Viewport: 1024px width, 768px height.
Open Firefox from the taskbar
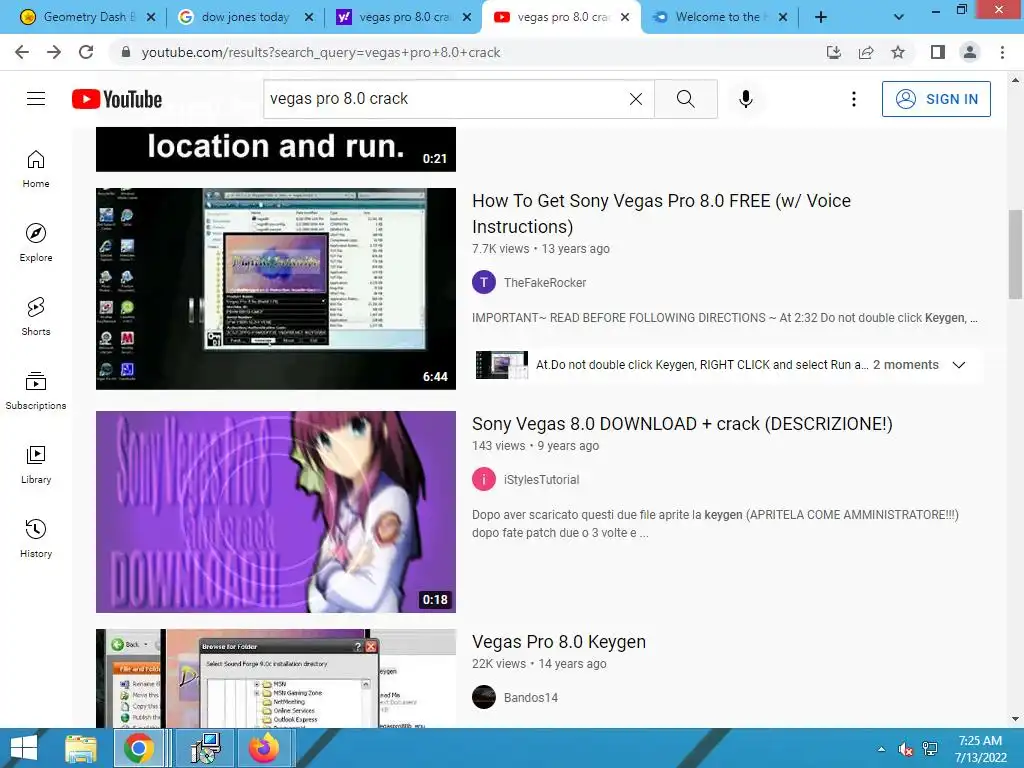pos(264,748)
